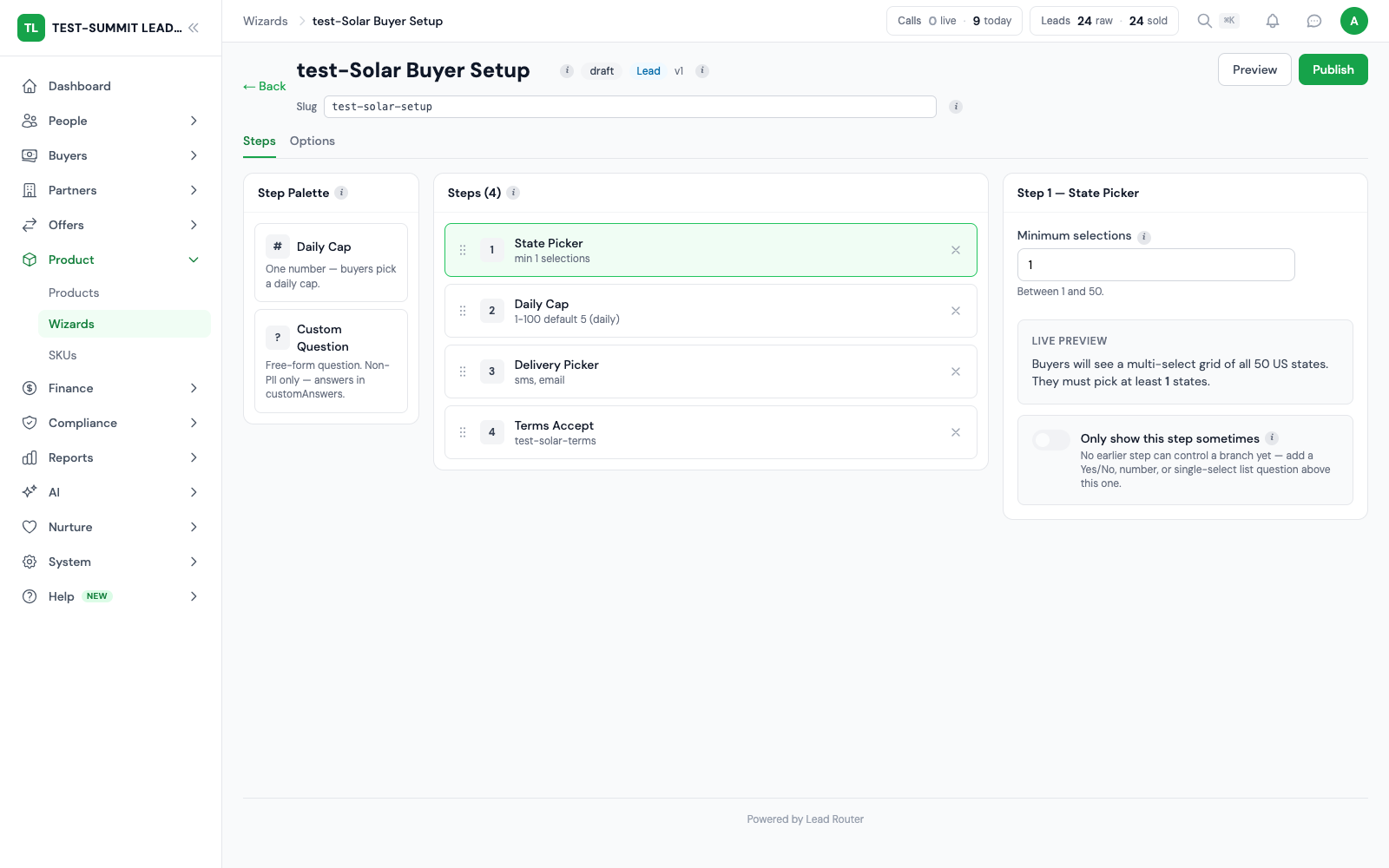Click Wizards breadcrumb link

(266, 21)
